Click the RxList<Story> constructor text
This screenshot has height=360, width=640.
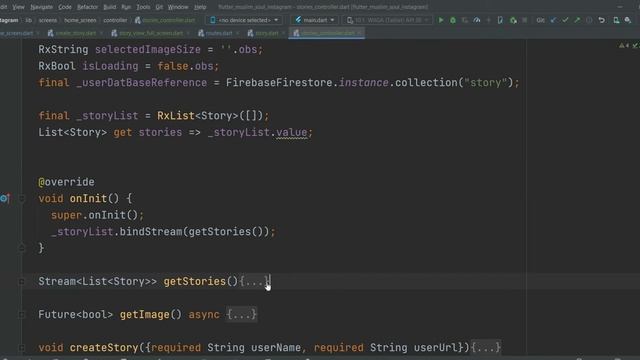pos(198,116)
